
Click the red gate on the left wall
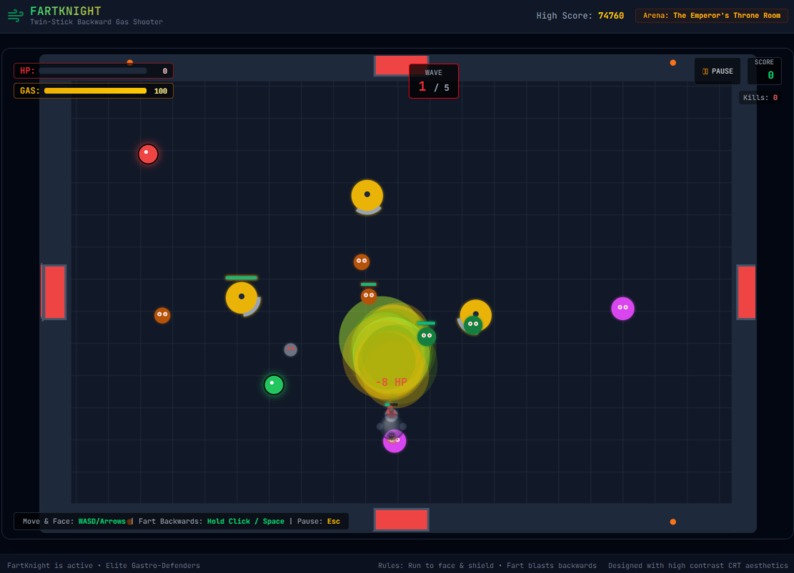click(54, 292)
